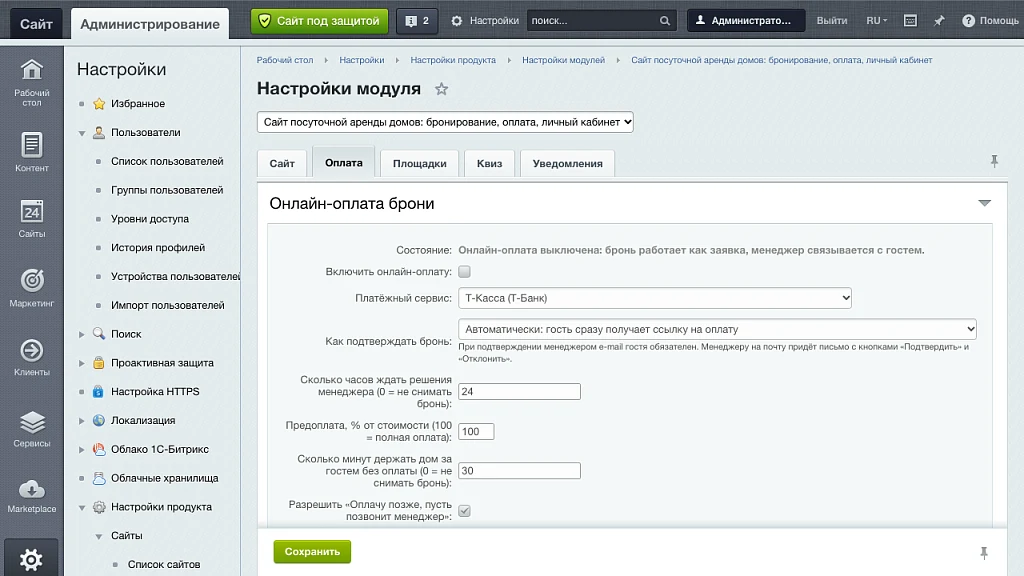1024x576 pixels.
Task: Collapse the Онлайн-оплата брони section
Action: coord(984,204)
